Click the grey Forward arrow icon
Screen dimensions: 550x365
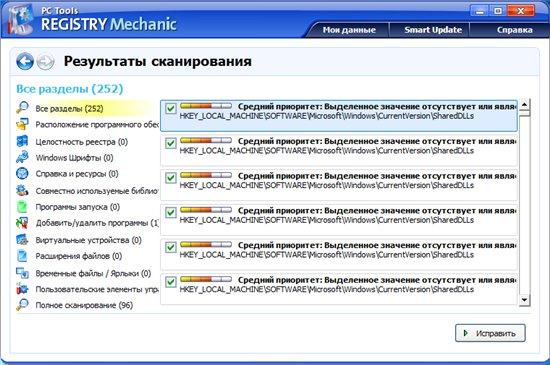[46, 62]
